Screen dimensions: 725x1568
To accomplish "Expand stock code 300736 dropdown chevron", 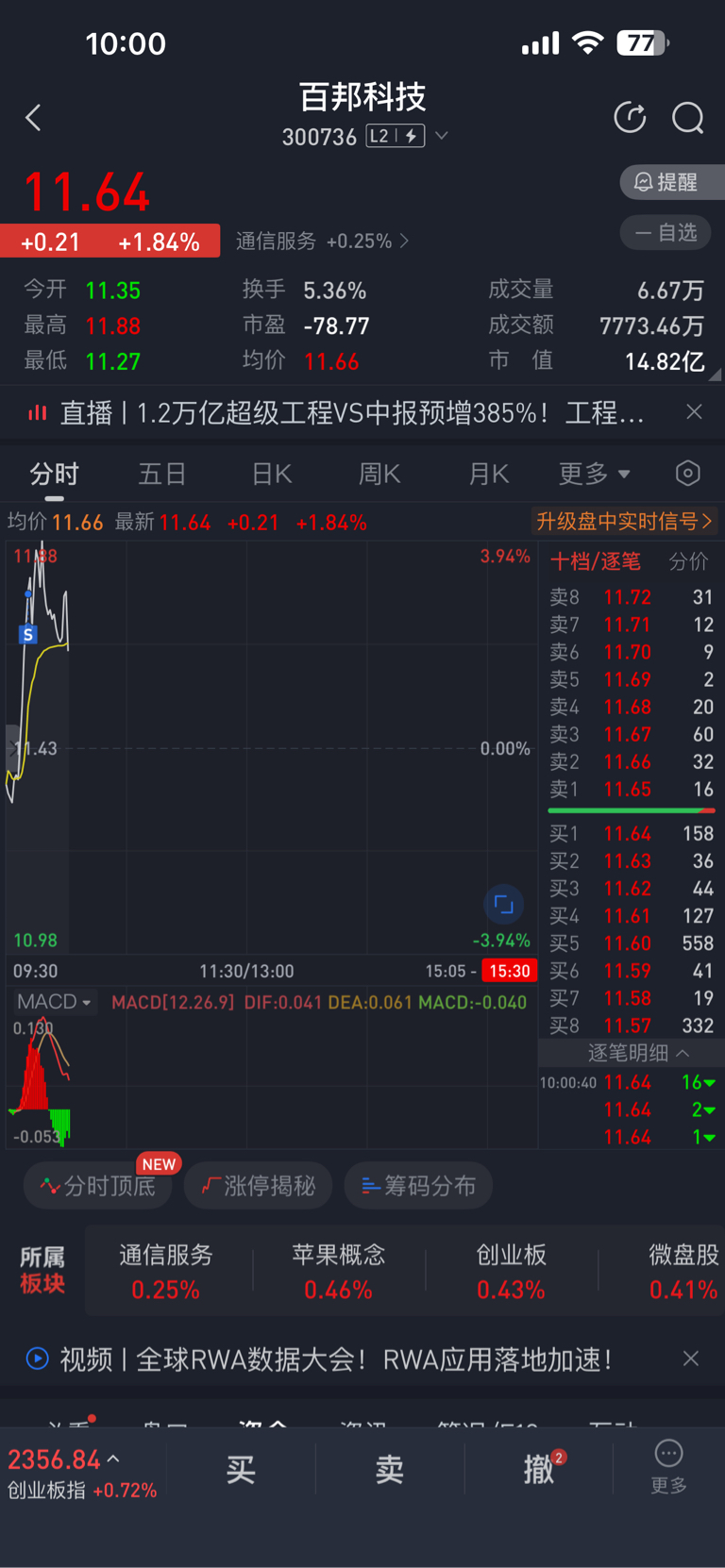I will coord(441,136).
